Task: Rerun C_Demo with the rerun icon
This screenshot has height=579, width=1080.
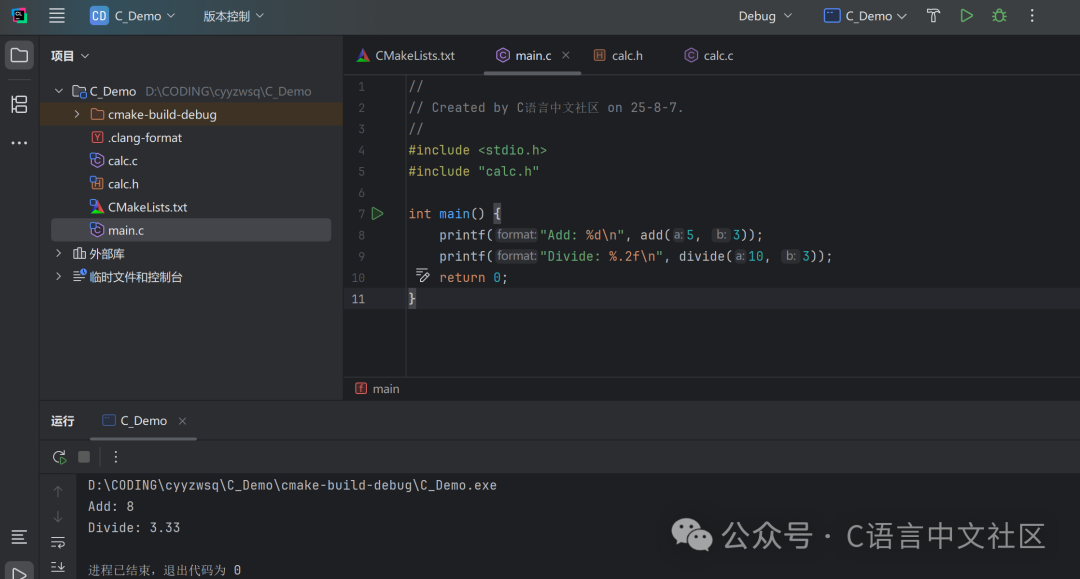Action: pos(59,457)
